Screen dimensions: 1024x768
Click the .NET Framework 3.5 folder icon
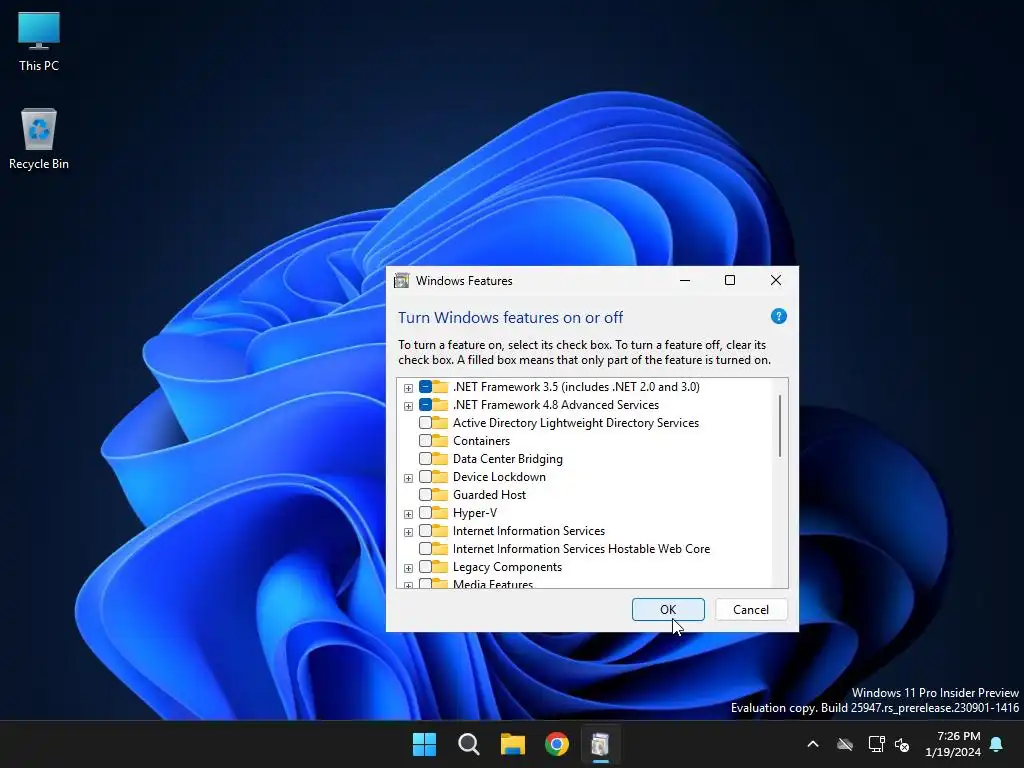(440, 387)
